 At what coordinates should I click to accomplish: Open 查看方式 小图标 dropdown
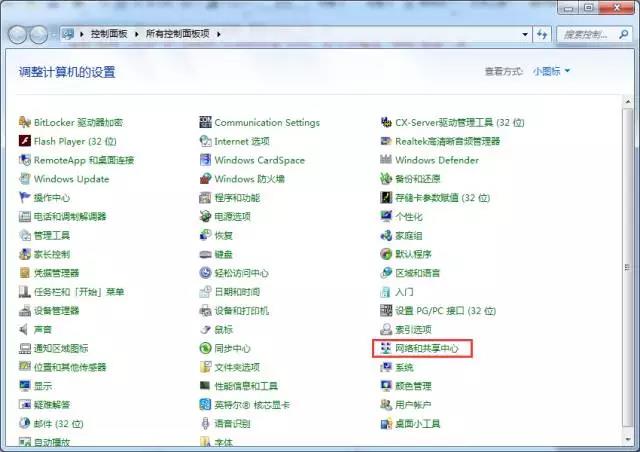coord(551,71)
